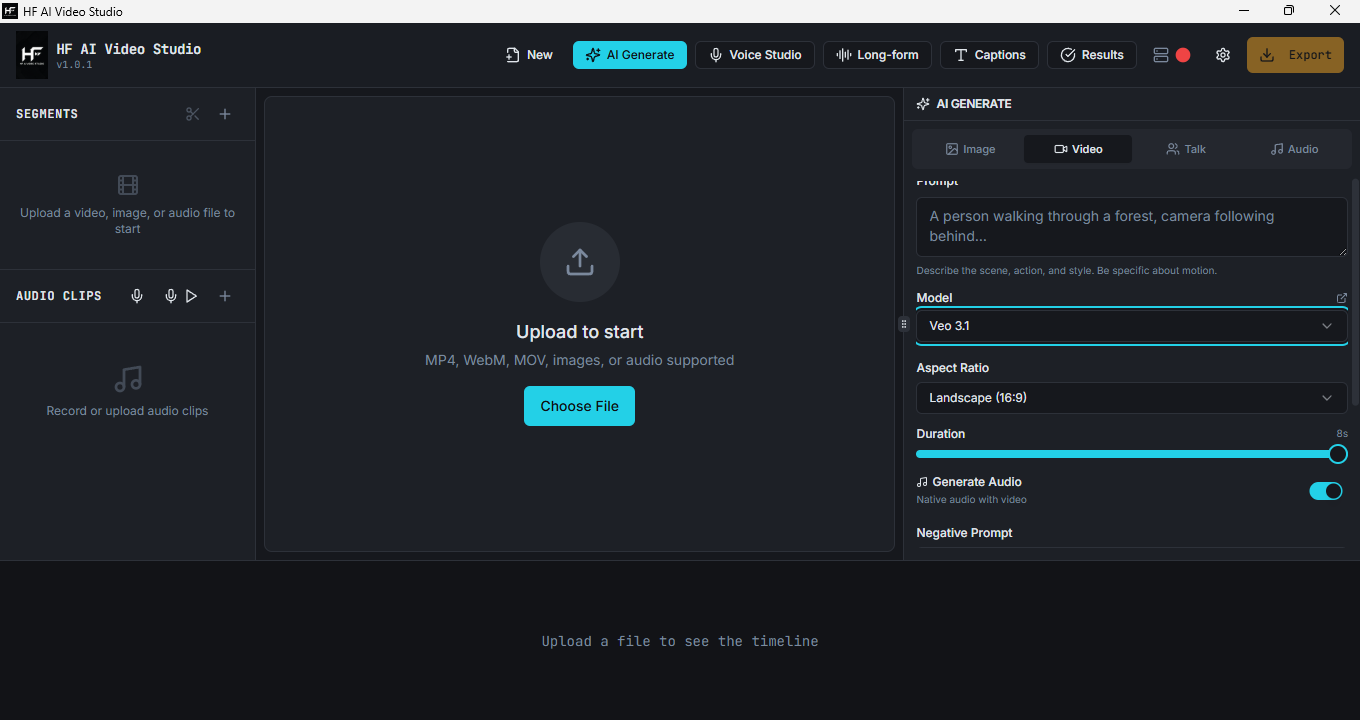Open the Long-form tool
This screenshot has width=1360, height=720.
[x=878, y=55]
